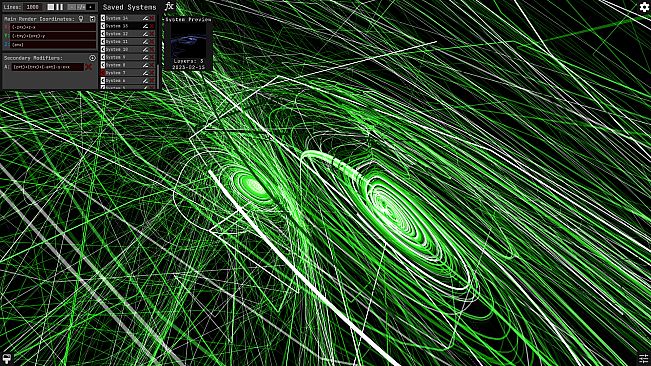Click the System Preview thumbnail image

[x=188, y=41]
